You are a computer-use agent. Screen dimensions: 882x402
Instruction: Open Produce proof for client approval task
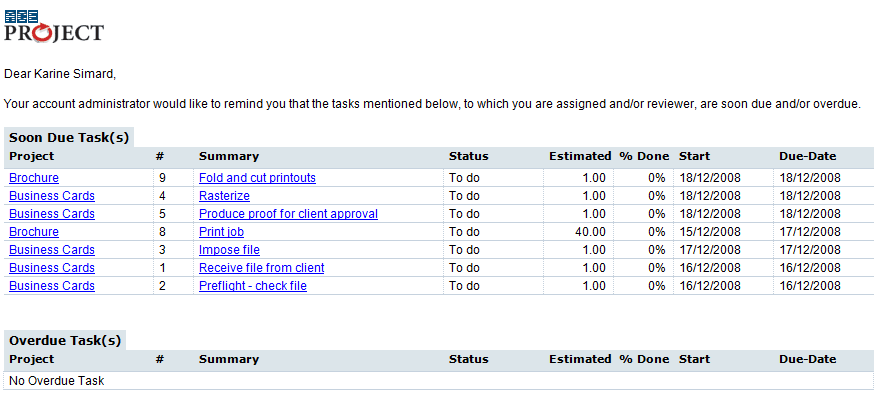[288, 214]
